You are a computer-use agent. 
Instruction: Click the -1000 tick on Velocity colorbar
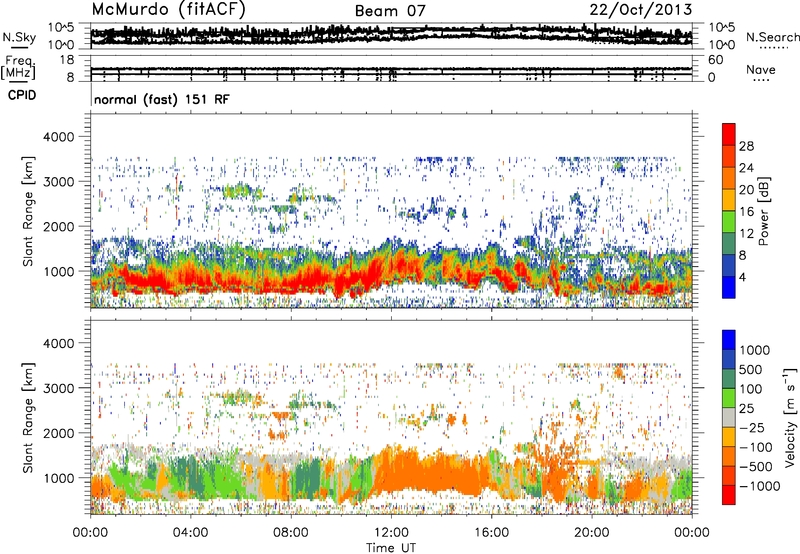pyautogui.click(x=759, y=486)
